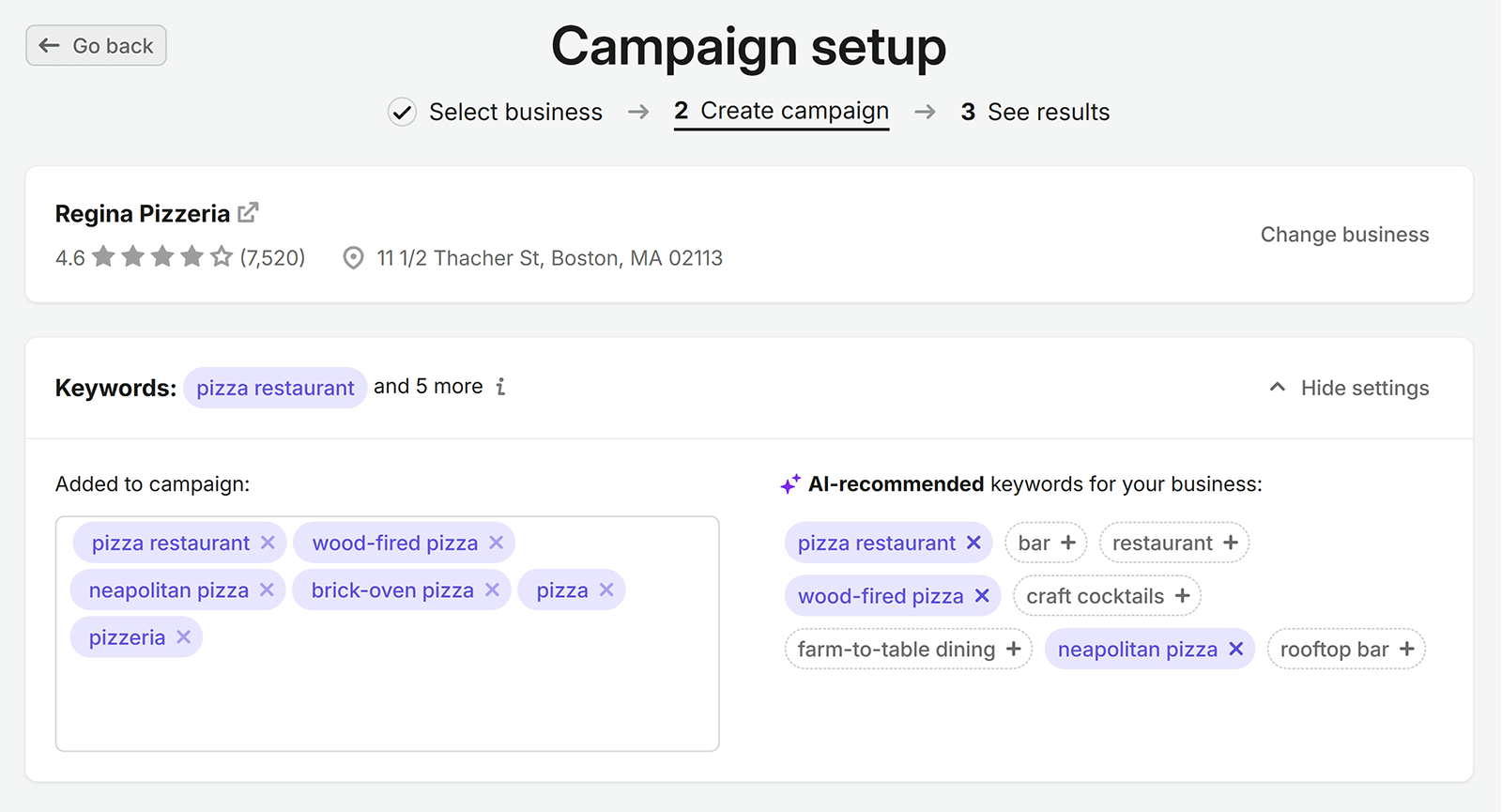Add 'craft cocktails' recommended keyword
Image resolution: width=1502 pixels, height=812 pixels.
1182,596
